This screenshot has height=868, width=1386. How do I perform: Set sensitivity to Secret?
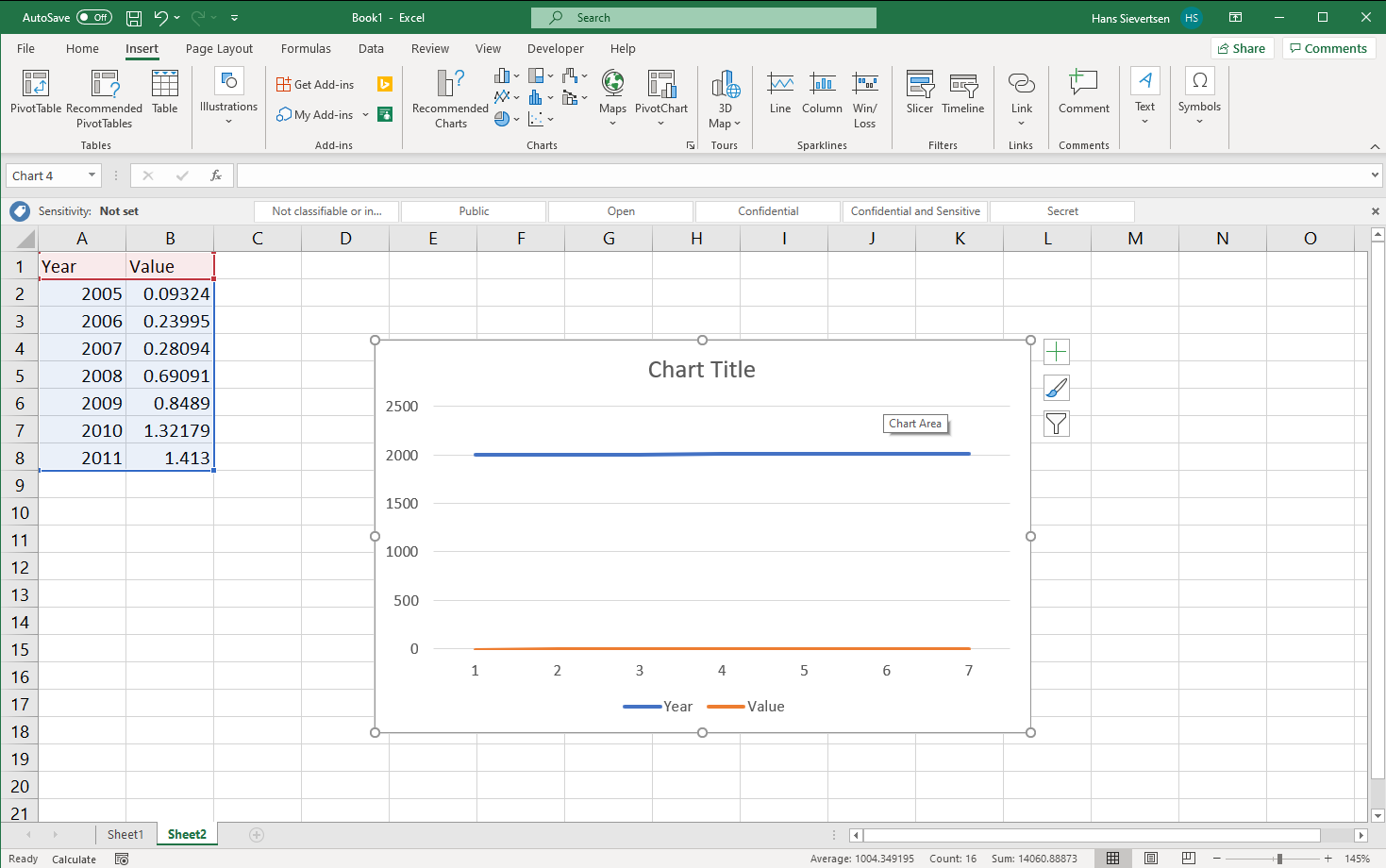[1062, 211]
